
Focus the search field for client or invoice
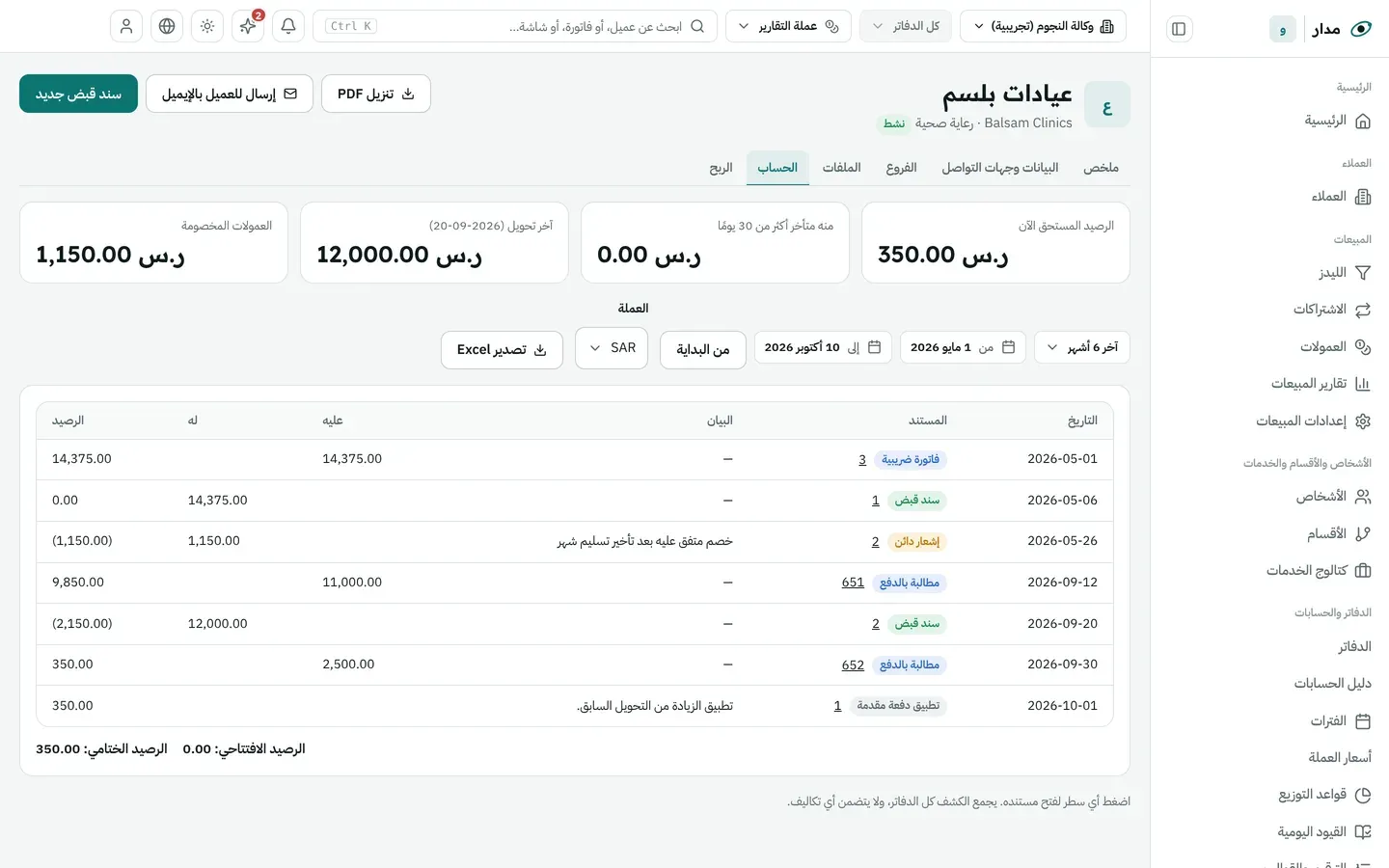pos(515,26)
